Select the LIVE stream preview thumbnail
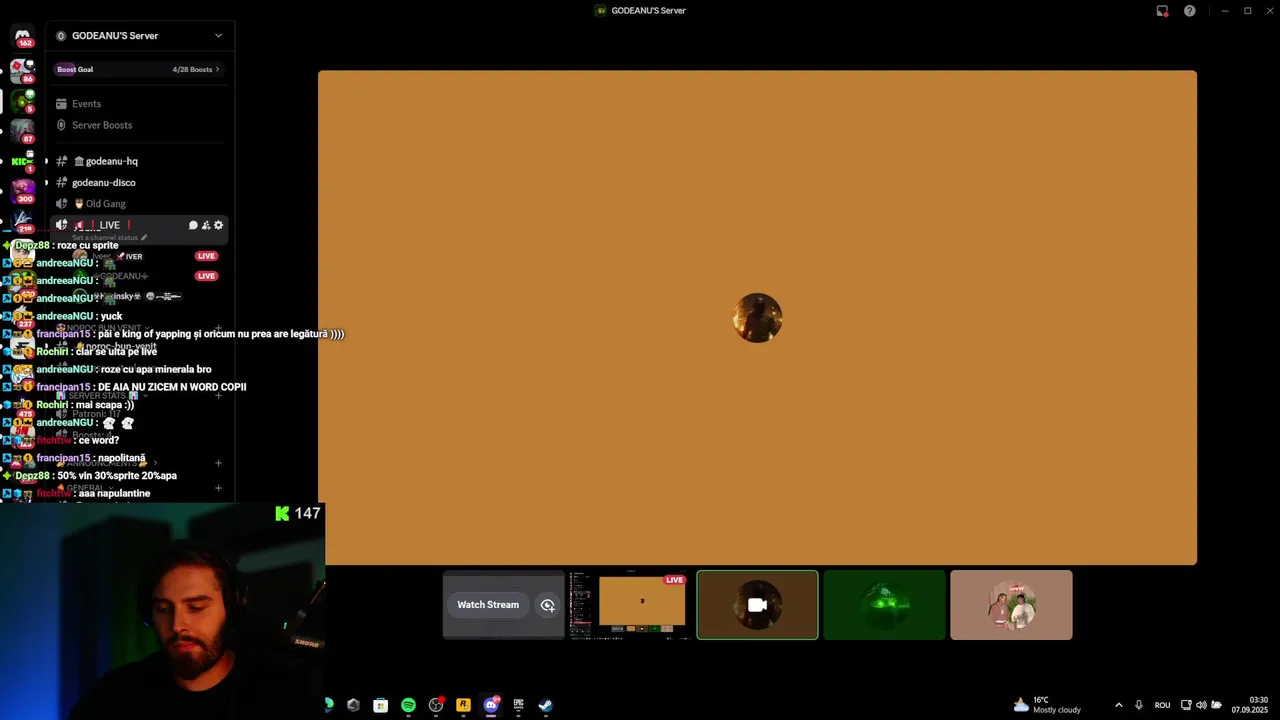1280x720 pixels. point(629,605)
